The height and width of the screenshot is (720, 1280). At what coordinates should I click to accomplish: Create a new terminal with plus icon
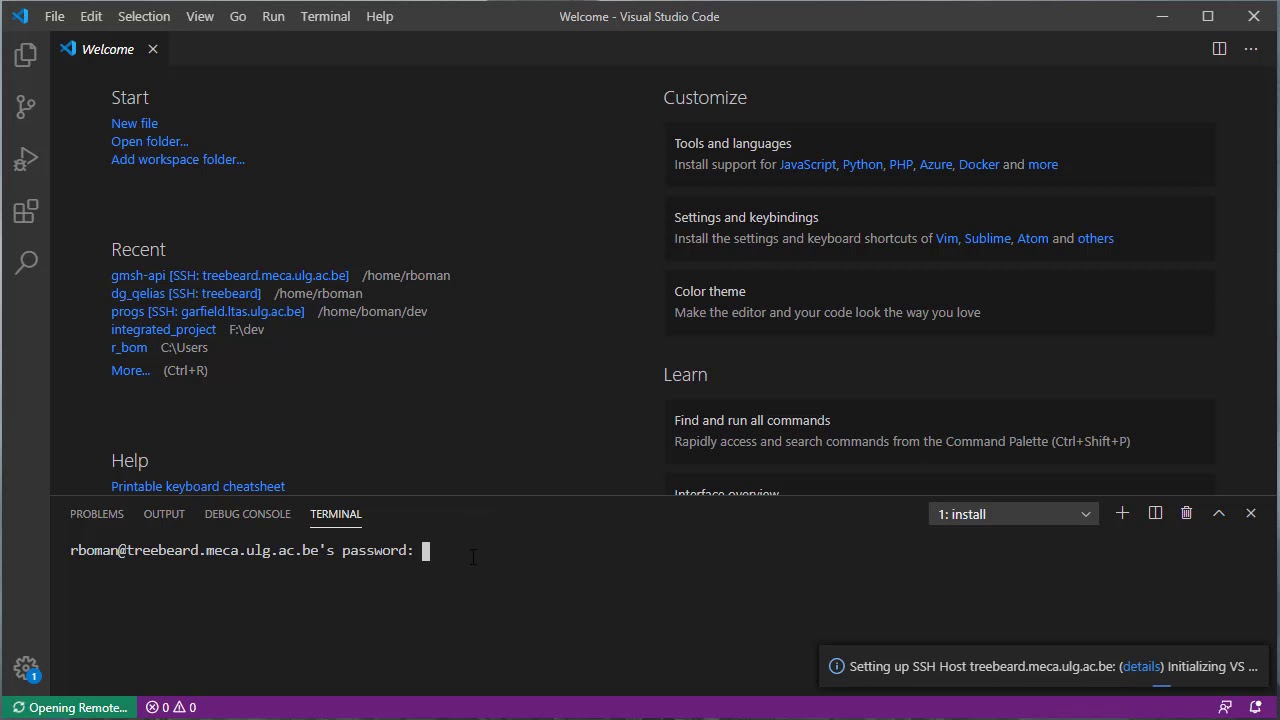click(1122, 513)
